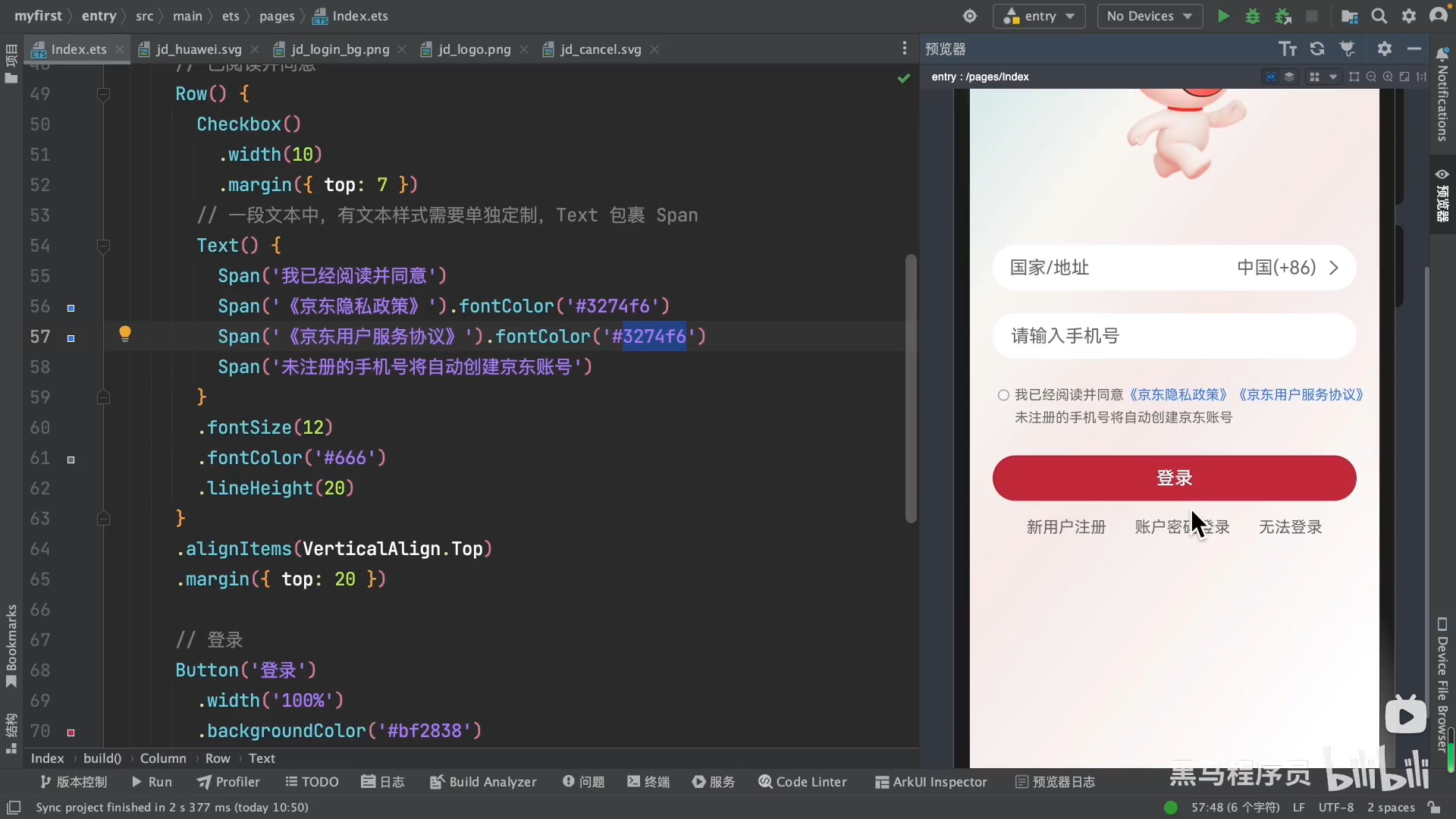Click the preview frame crop icon

point(1354,77)
